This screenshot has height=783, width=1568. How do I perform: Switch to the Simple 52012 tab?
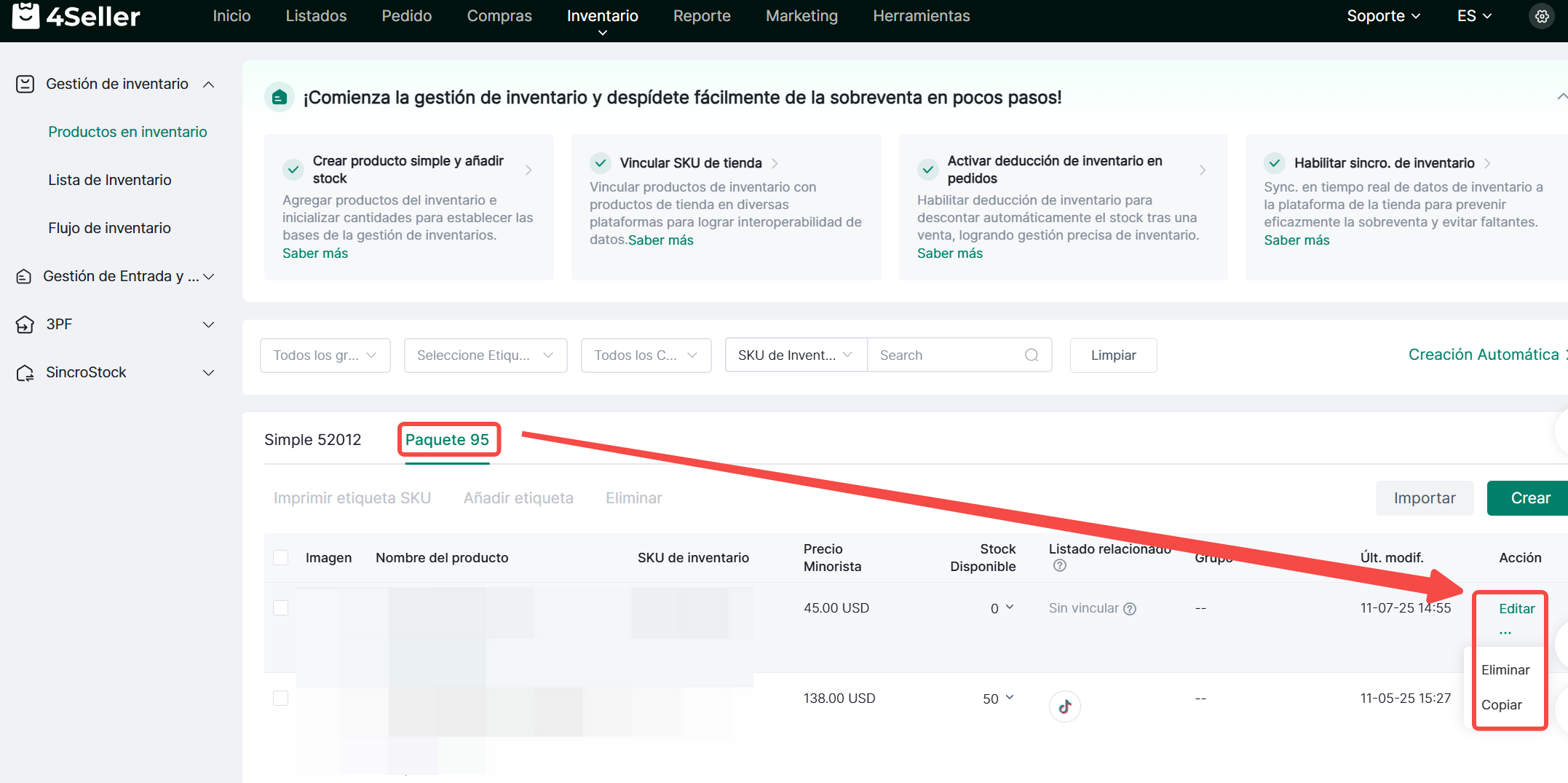click(x=312, y=440)
